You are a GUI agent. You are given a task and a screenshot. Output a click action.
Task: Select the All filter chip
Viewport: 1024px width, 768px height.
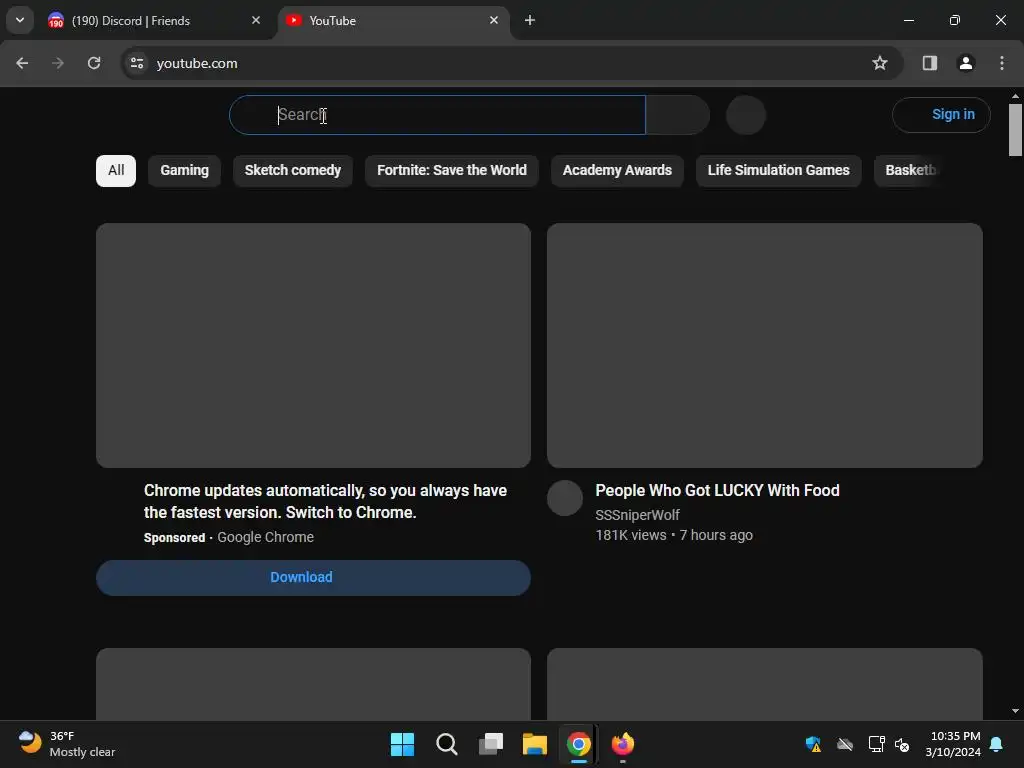point(116,170)
